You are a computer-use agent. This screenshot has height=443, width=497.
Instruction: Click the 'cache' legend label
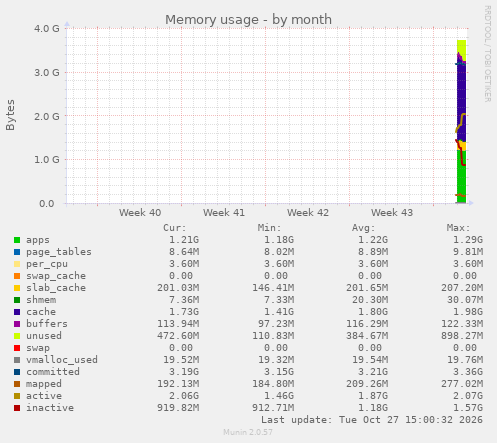click(x=41, y=312)
